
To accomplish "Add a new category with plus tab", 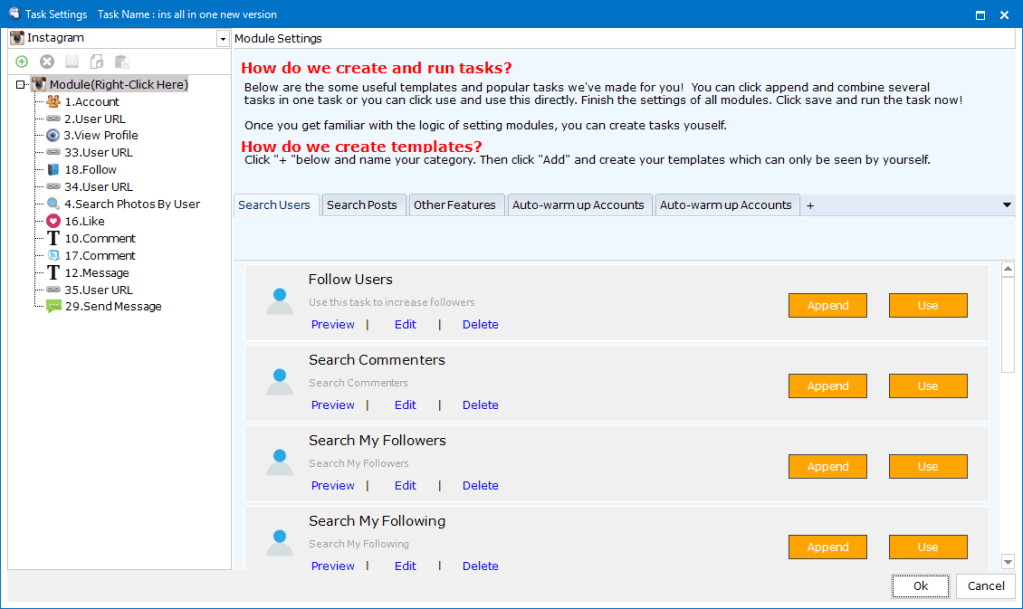I will pyautogui.click(x=810, y=205).
